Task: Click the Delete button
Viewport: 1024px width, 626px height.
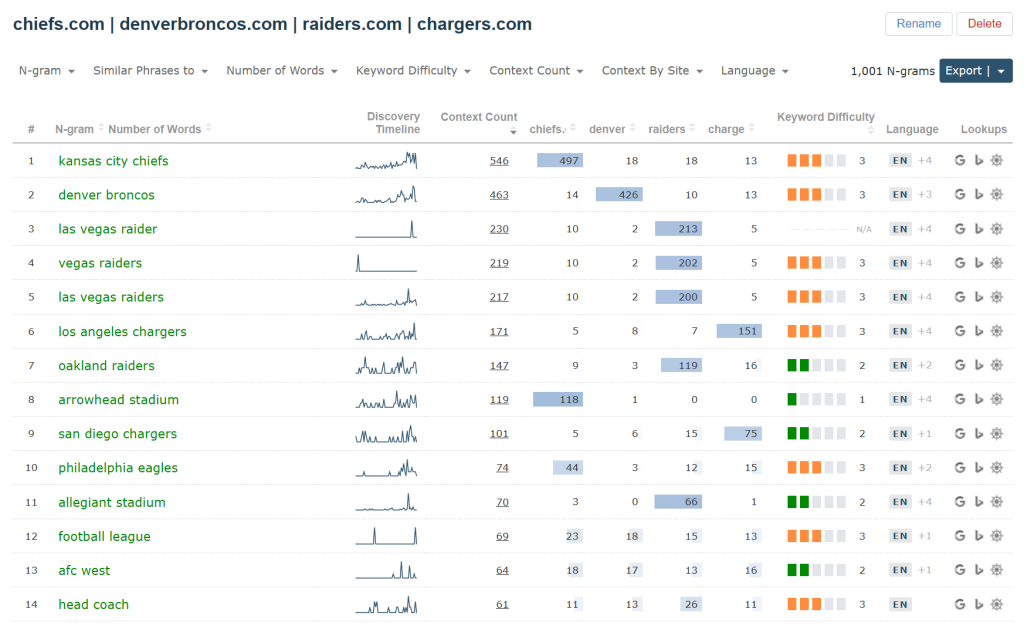Action: (x=984, y=23)
